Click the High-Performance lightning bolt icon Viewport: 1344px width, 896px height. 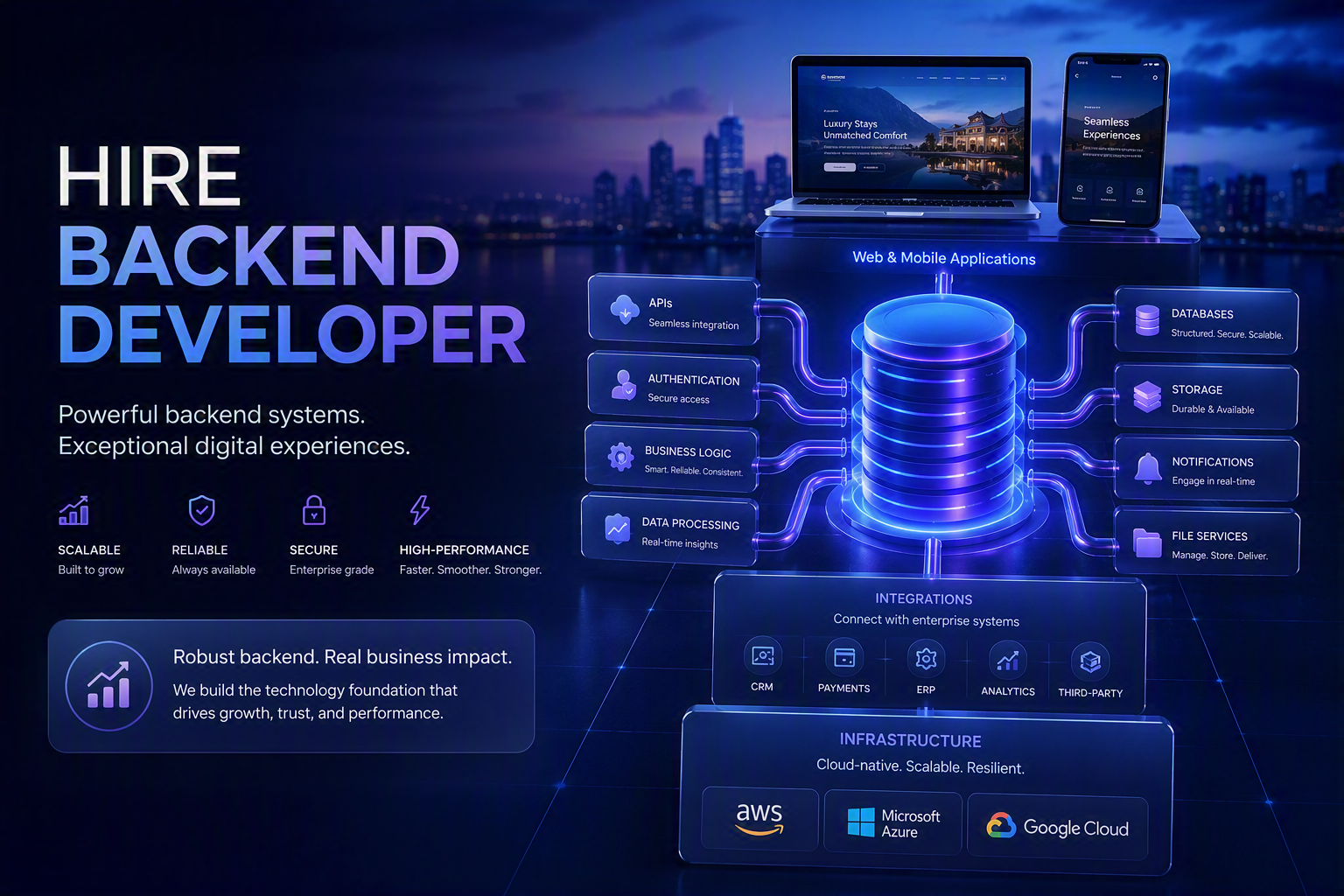coord(420,509)
